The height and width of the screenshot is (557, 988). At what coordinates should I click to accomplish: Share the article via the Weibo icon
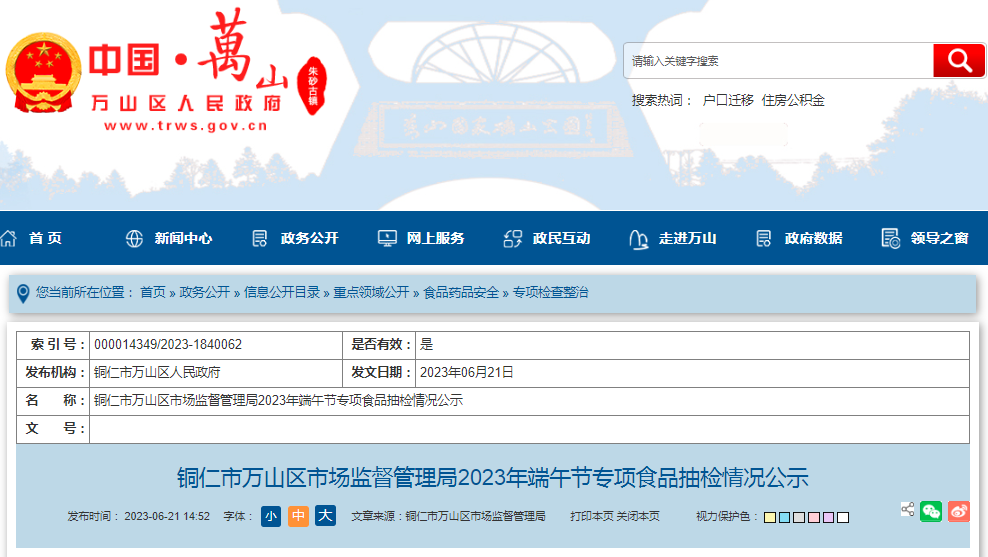[959, 511]
